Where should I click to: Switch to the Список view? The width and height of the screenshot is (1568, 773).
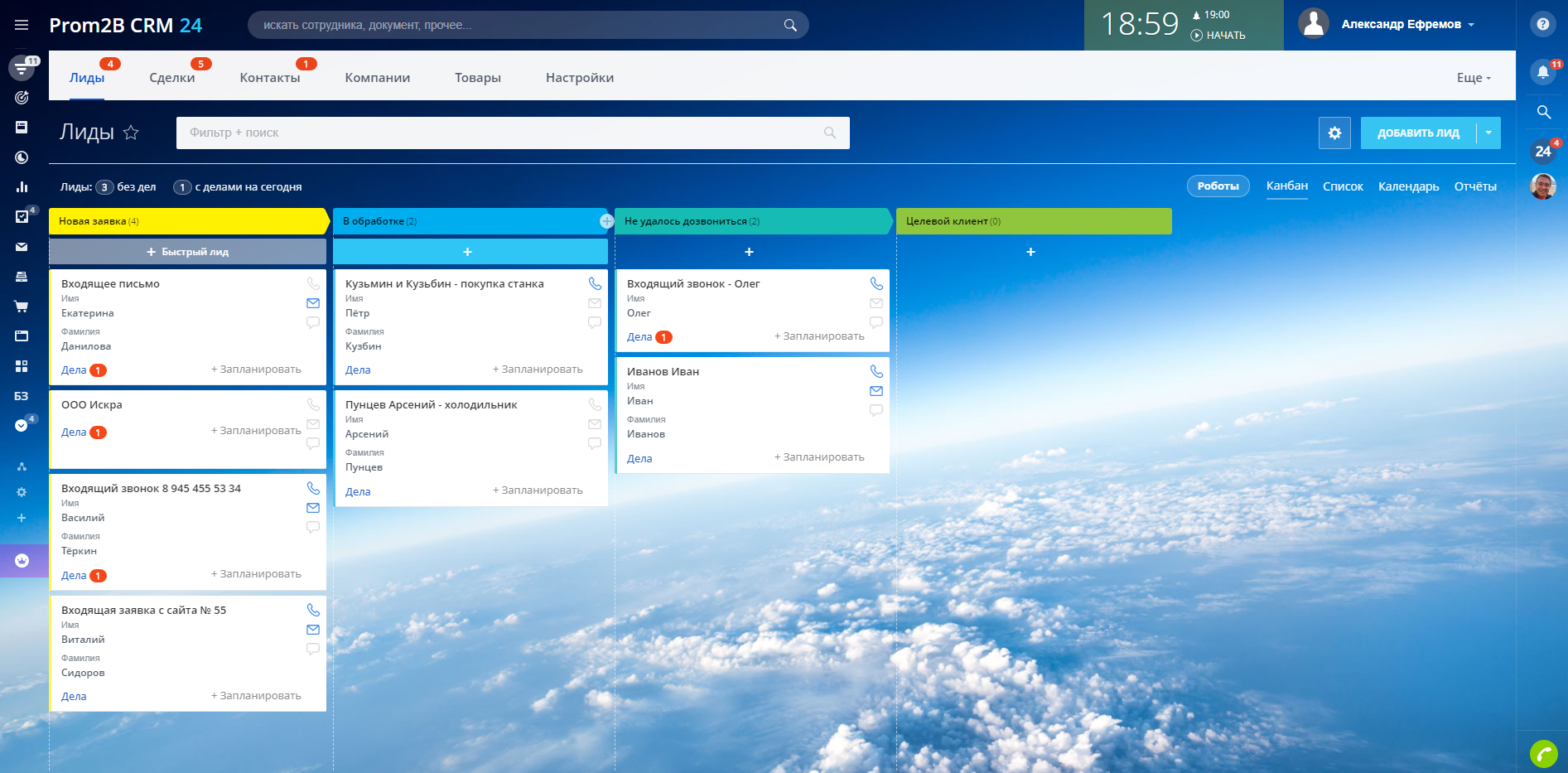(1343, 186)
